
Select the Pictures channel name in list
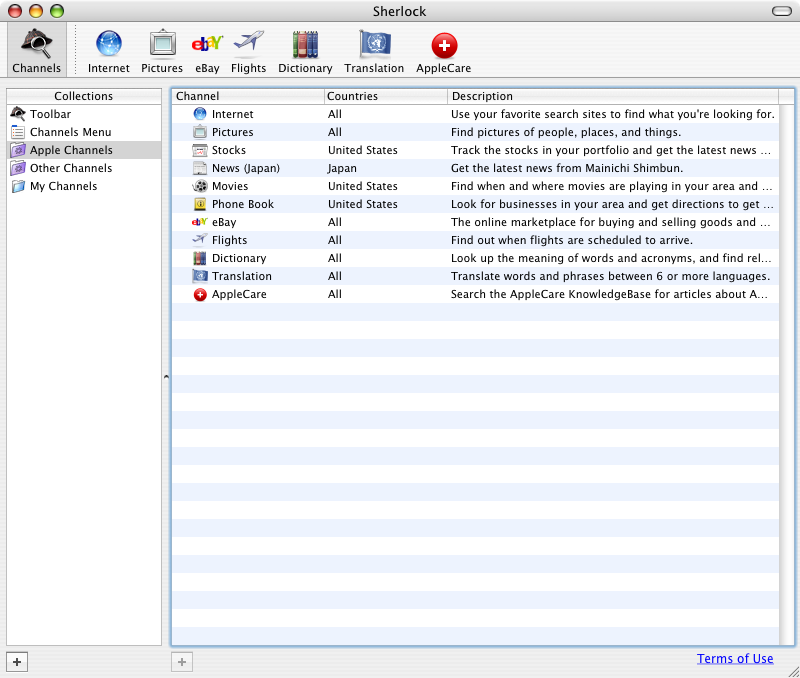233,132
